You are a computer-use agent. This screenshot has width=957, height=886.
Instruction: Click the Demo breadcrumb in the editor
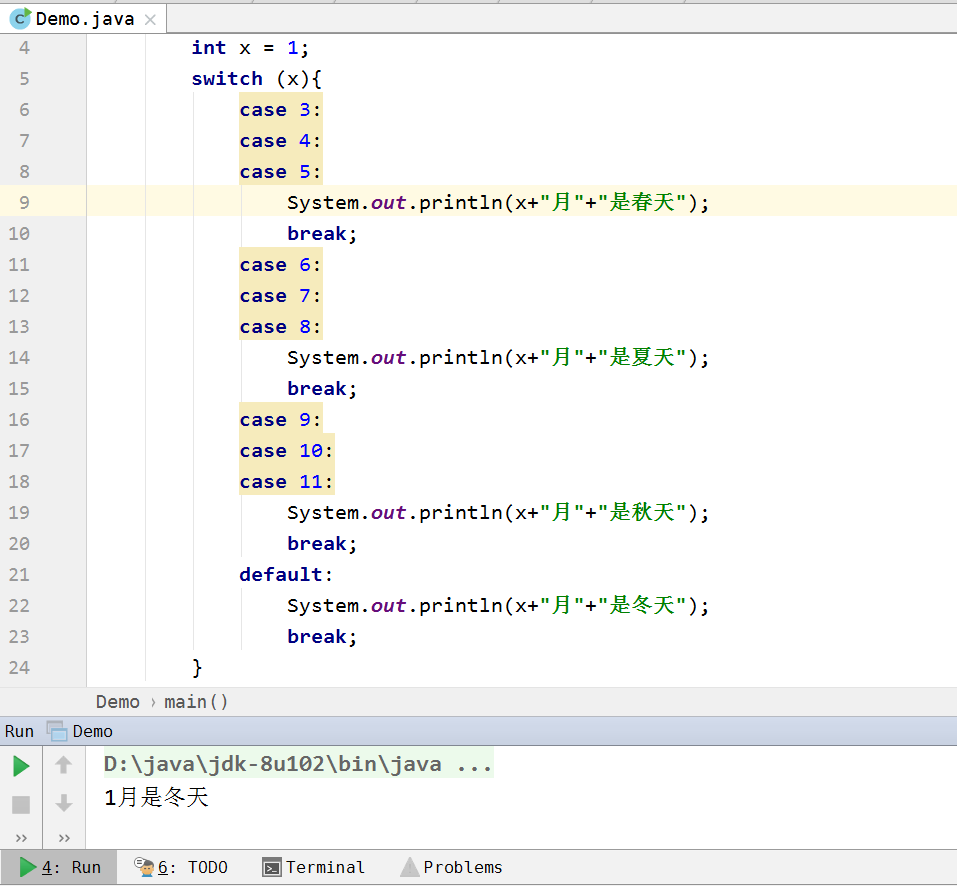pos(118,702)
